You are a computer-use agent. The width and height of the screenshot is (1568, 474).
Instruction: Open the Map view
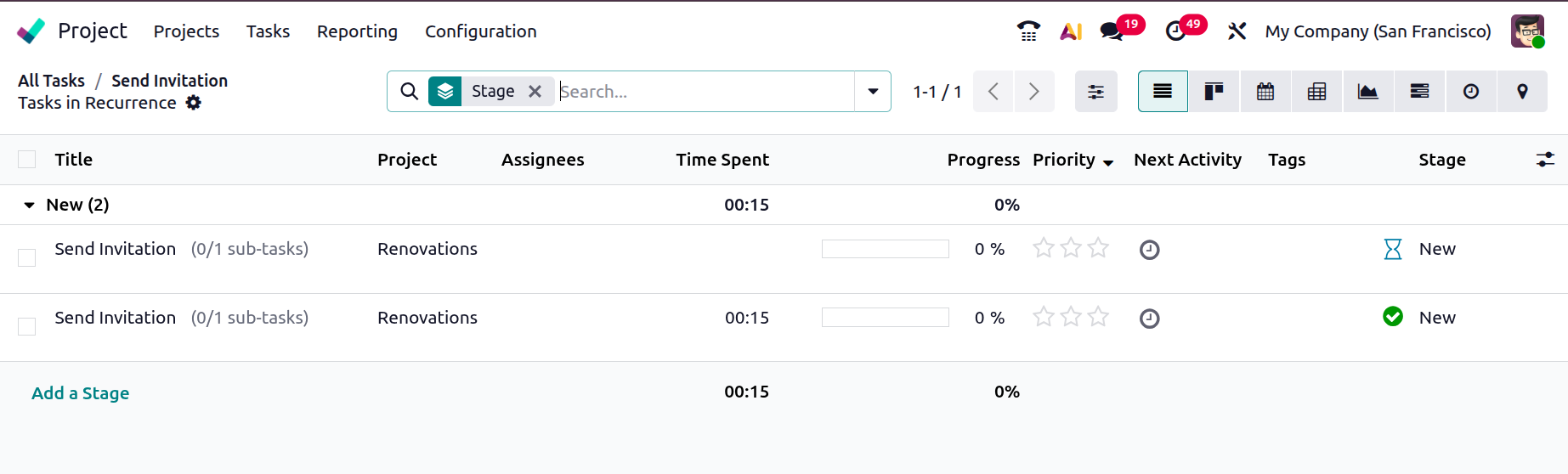click(x=1522, y=92)
